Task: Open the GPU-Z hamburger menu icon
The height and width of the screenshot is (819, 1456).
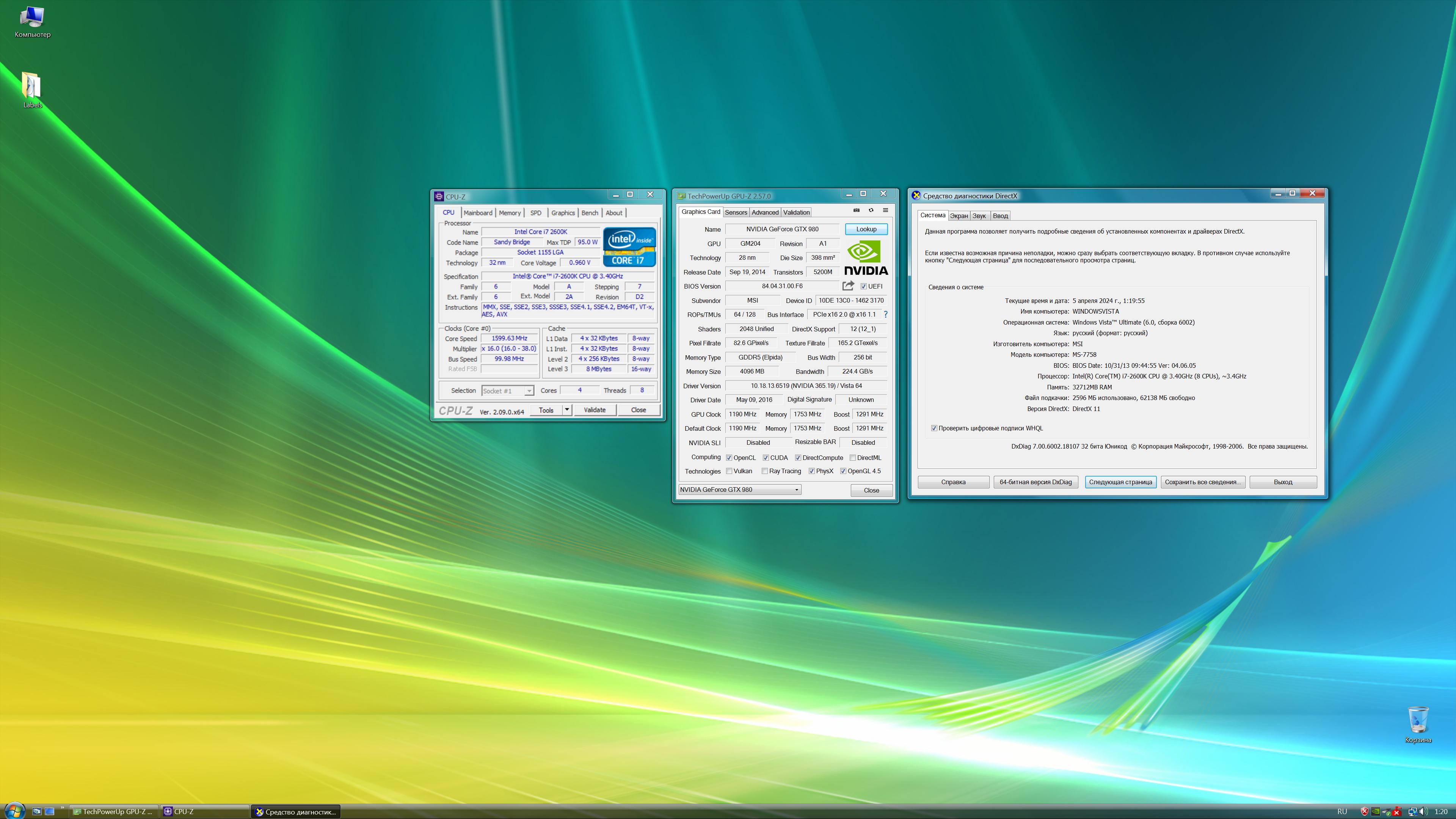Action: click(886, 210)
